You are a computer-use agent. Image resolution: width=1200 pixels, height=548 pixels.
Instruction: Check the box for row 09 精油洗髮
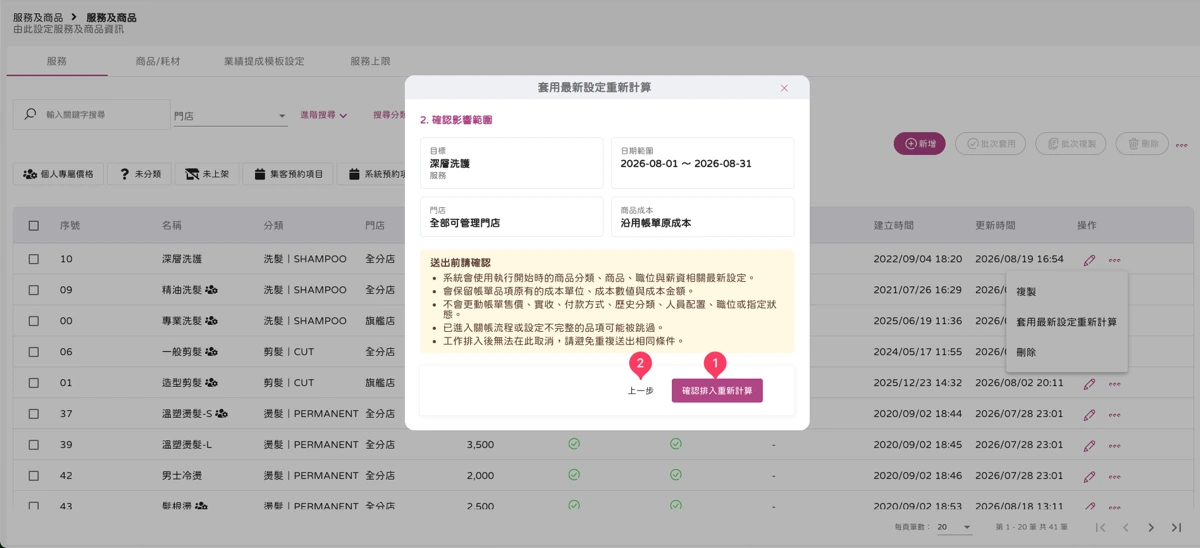pos(34,290)
